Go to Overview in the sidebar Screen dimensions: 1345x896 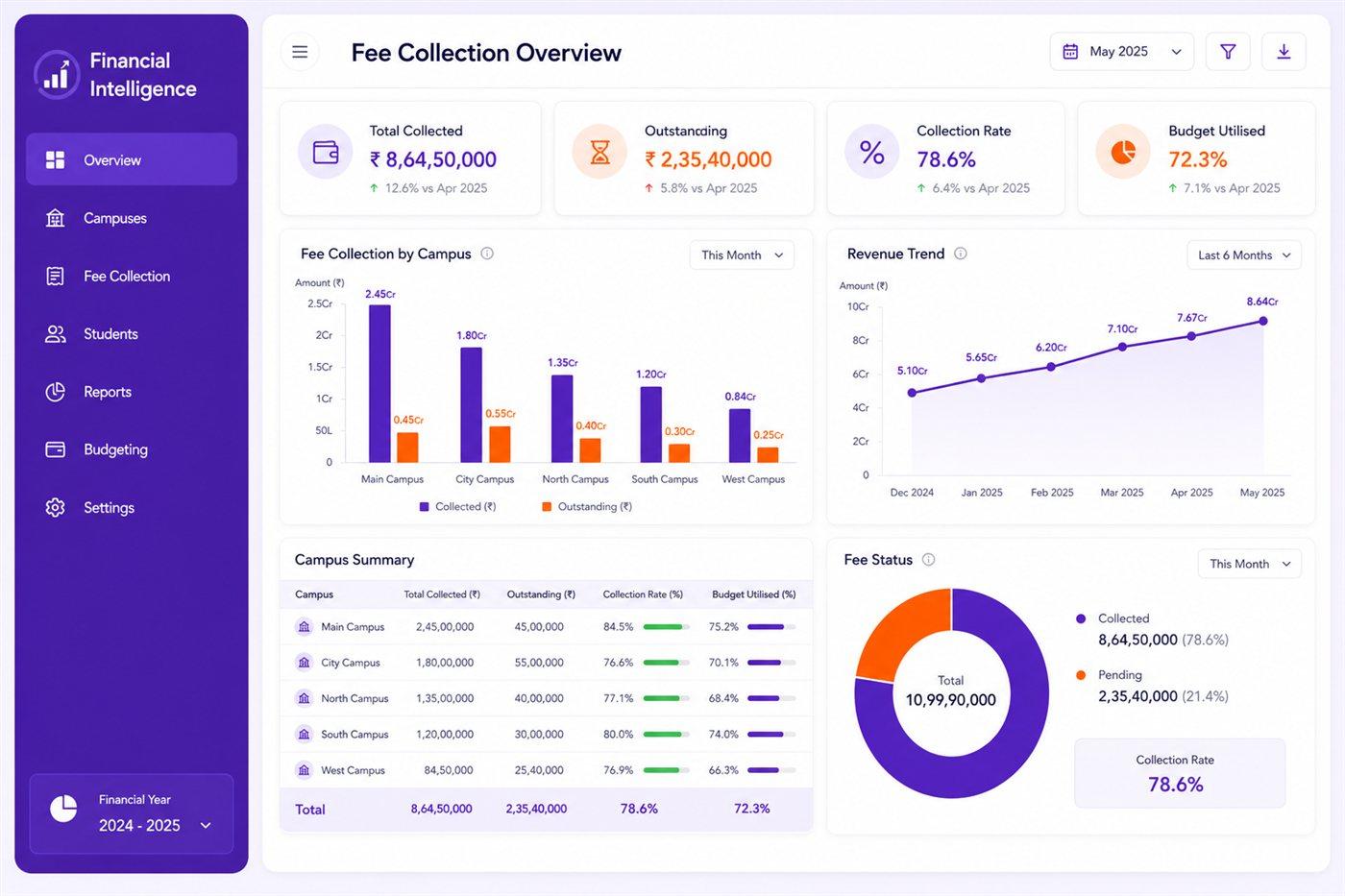pos(132,159)
